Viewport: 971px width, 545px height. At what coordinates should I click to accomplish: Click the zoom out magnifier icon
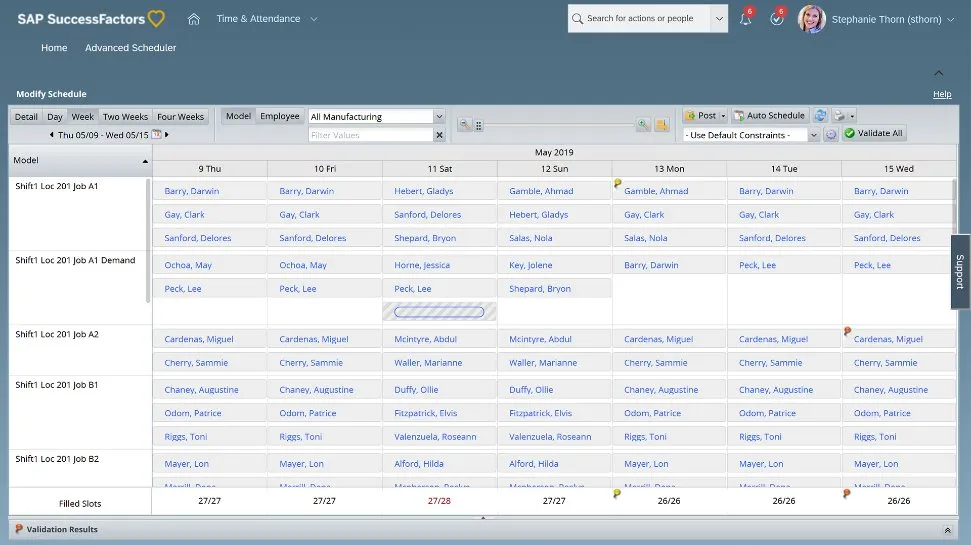click(x=465, y=125)
